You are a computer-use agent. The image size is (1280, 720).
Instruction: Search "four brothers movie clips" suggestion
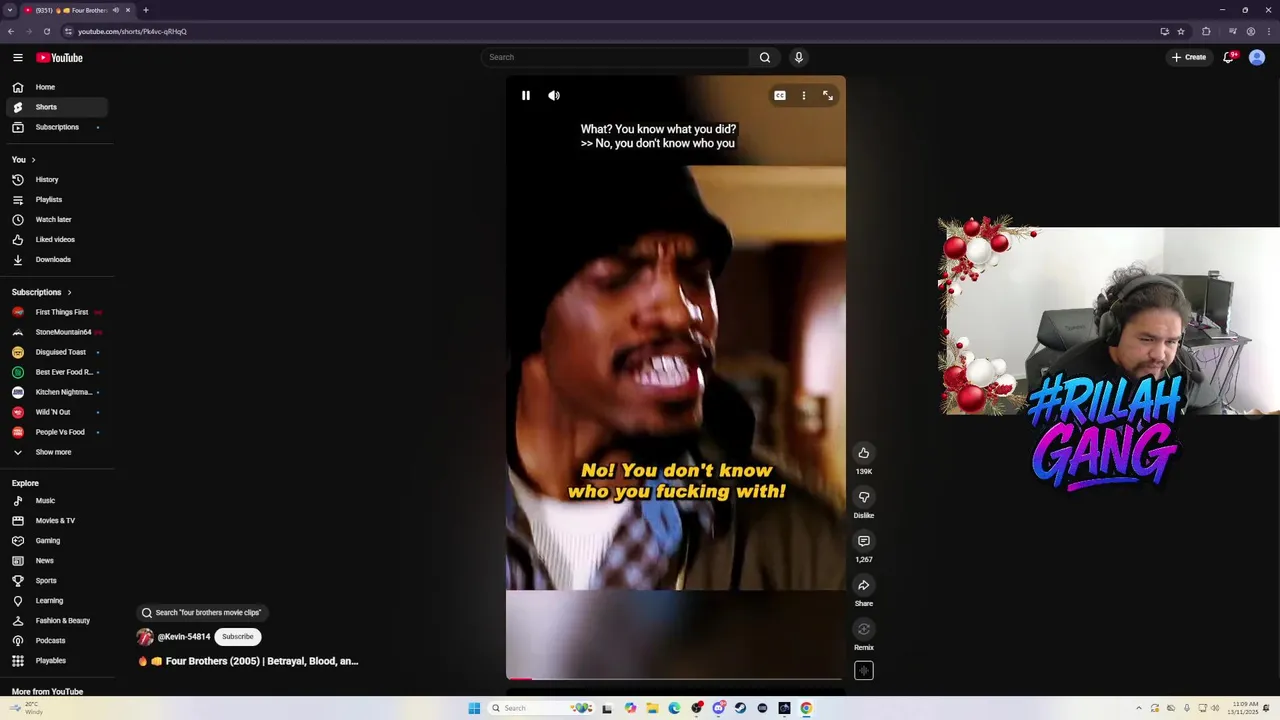204,613
